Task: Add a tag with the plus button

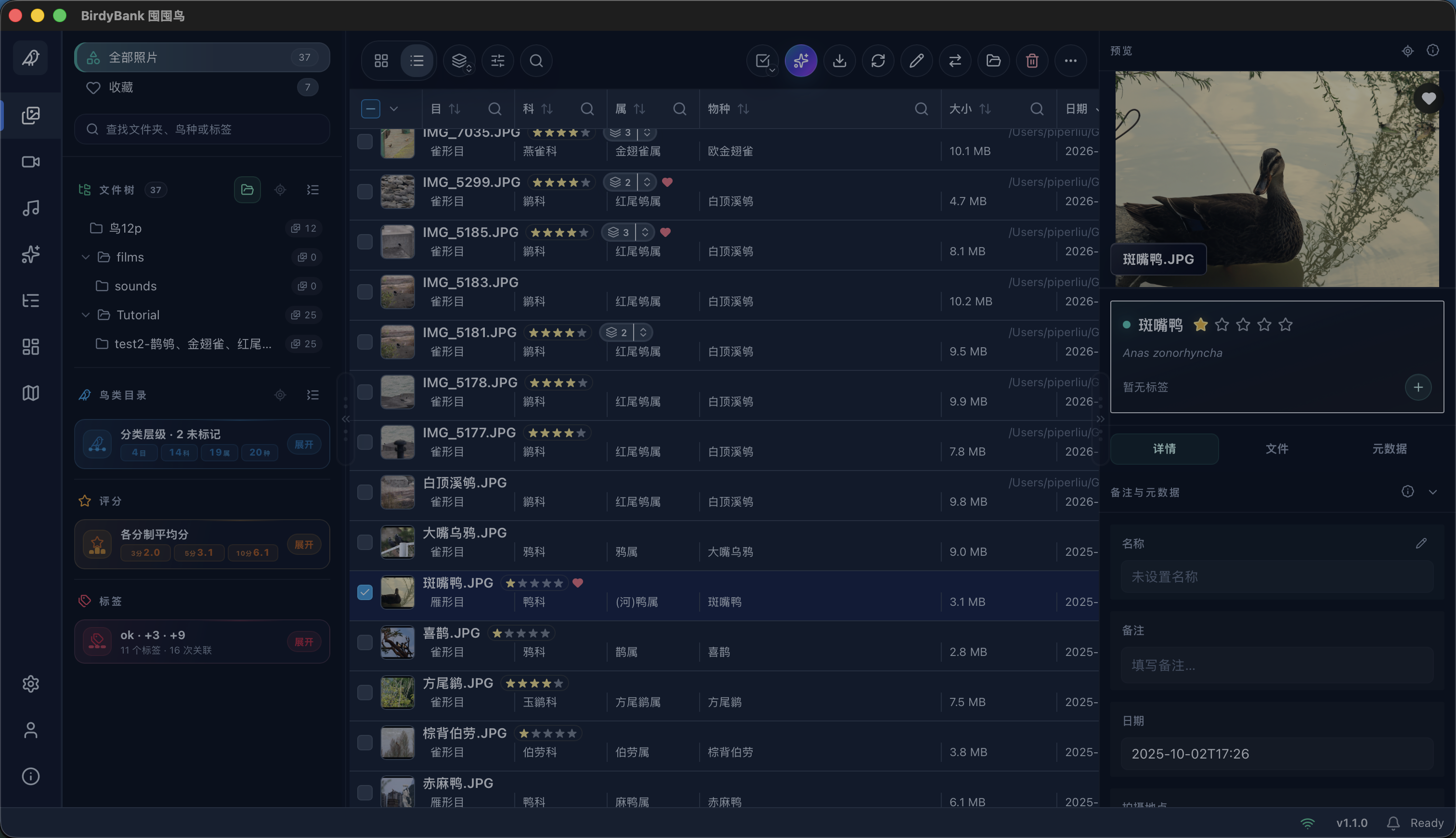Action: coord(1418,387)
